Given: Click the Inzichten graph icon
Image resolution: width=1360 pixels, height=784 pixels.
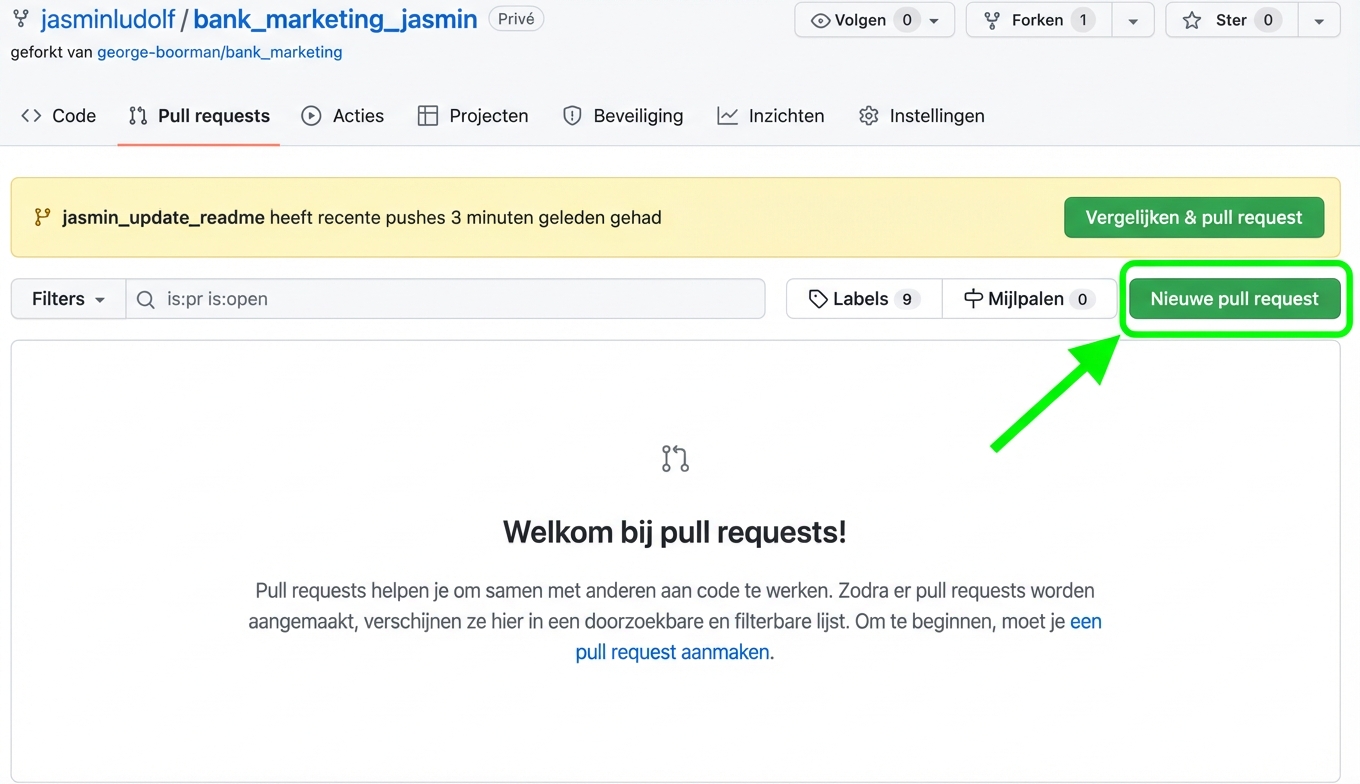Looking at the screenshot, I should tap(726, 115).
